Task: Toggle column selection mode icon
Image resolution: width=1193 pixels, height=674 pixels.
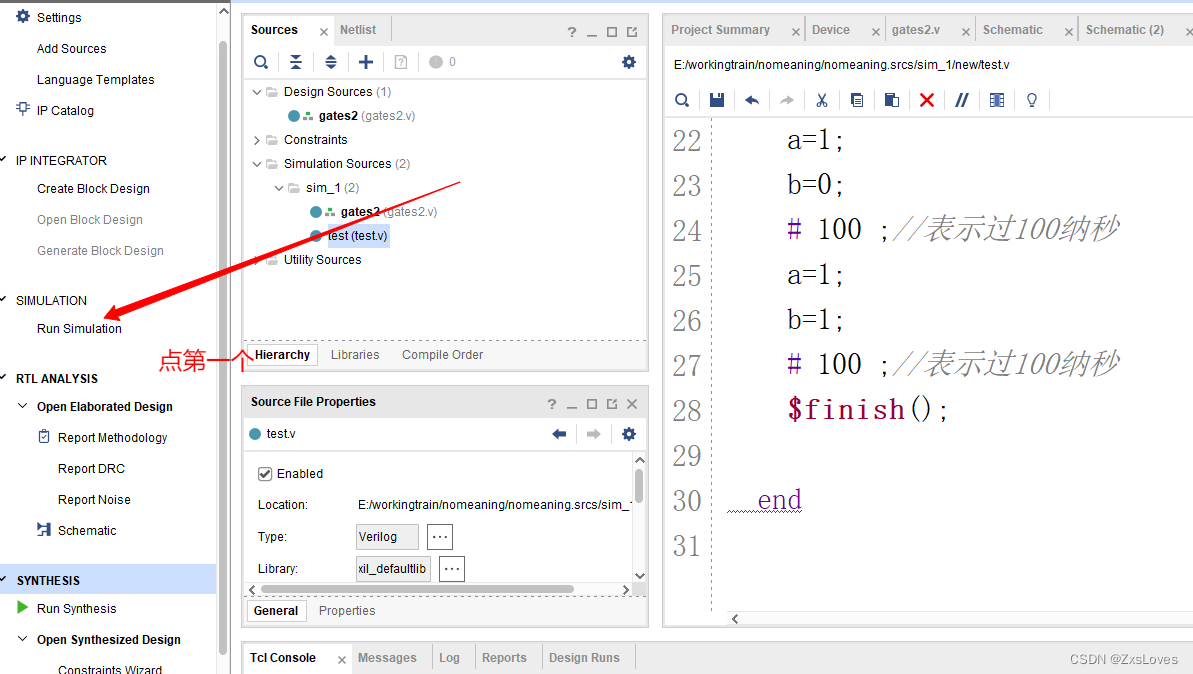Action: click(x=997, y=100)
